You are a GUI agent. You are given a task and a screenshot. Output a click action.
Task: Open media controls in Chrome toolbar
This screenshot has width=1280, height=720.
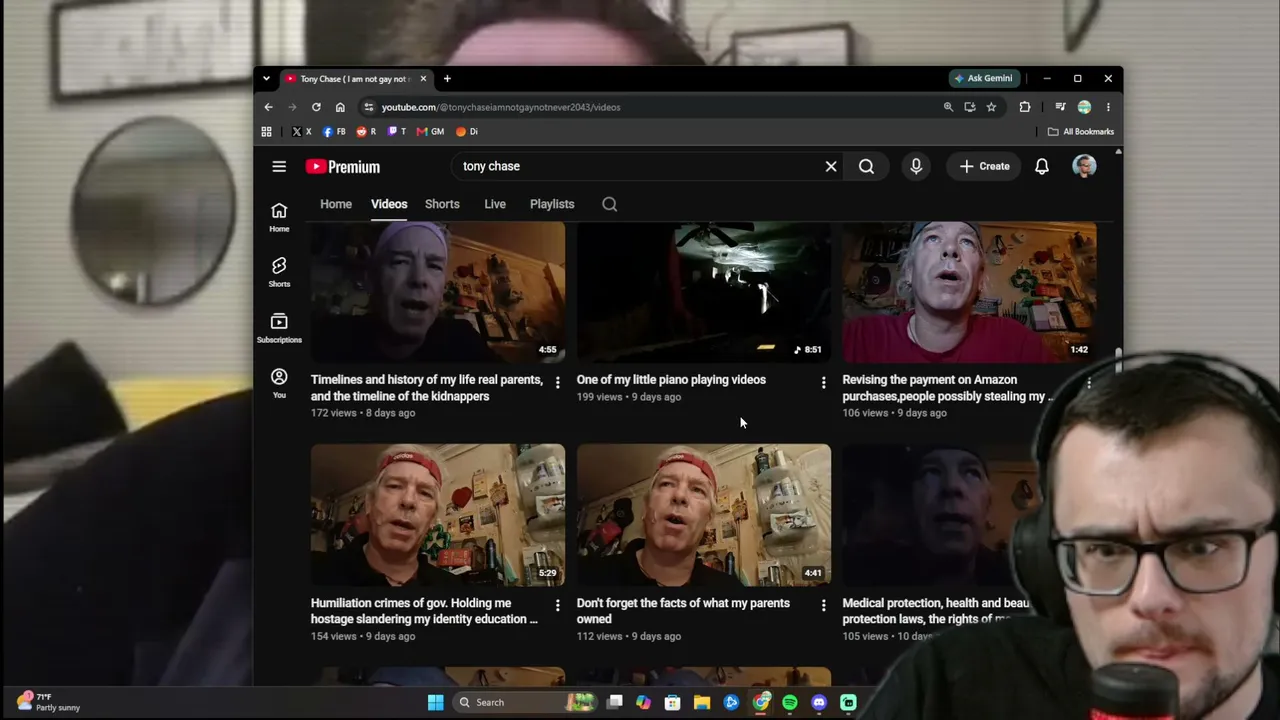tap(1060, 107)
